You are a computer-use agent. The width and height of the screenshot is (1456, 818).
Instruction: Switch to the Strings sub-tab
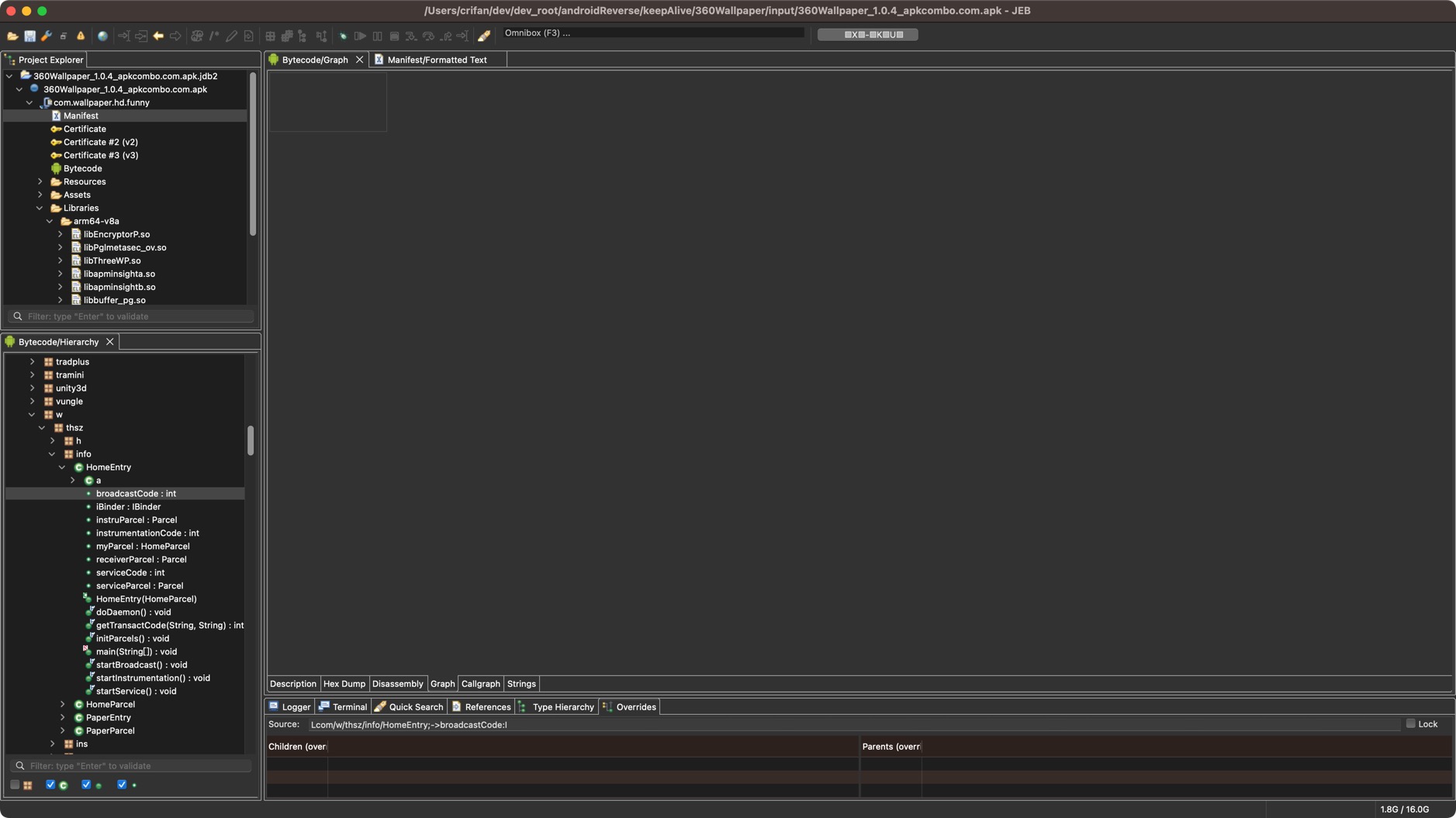pyautogui.click(x=521, y=684)
